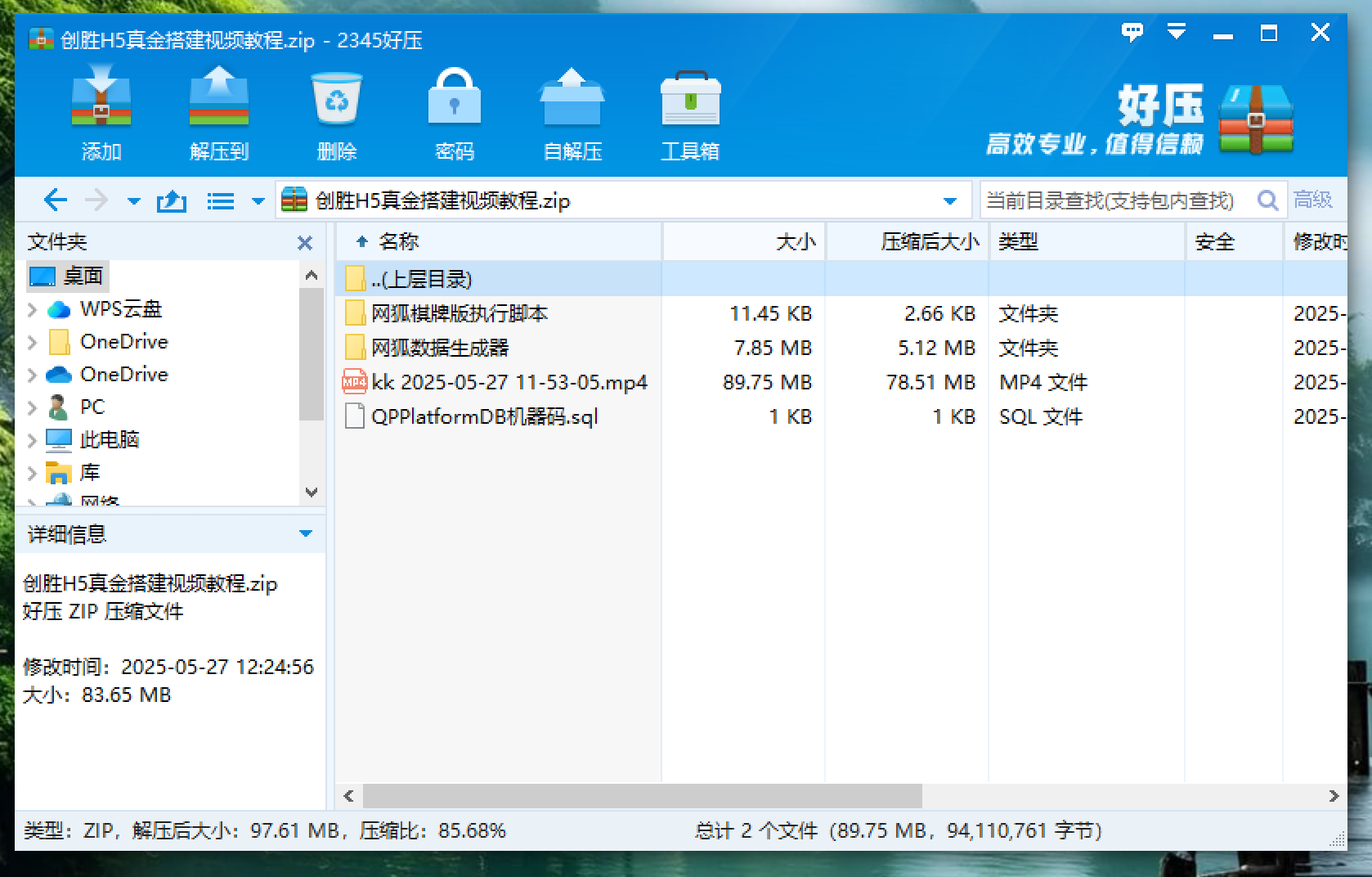
Task: Click the folder tree vertical scrollbar thumb
Action: pos(312,353)
